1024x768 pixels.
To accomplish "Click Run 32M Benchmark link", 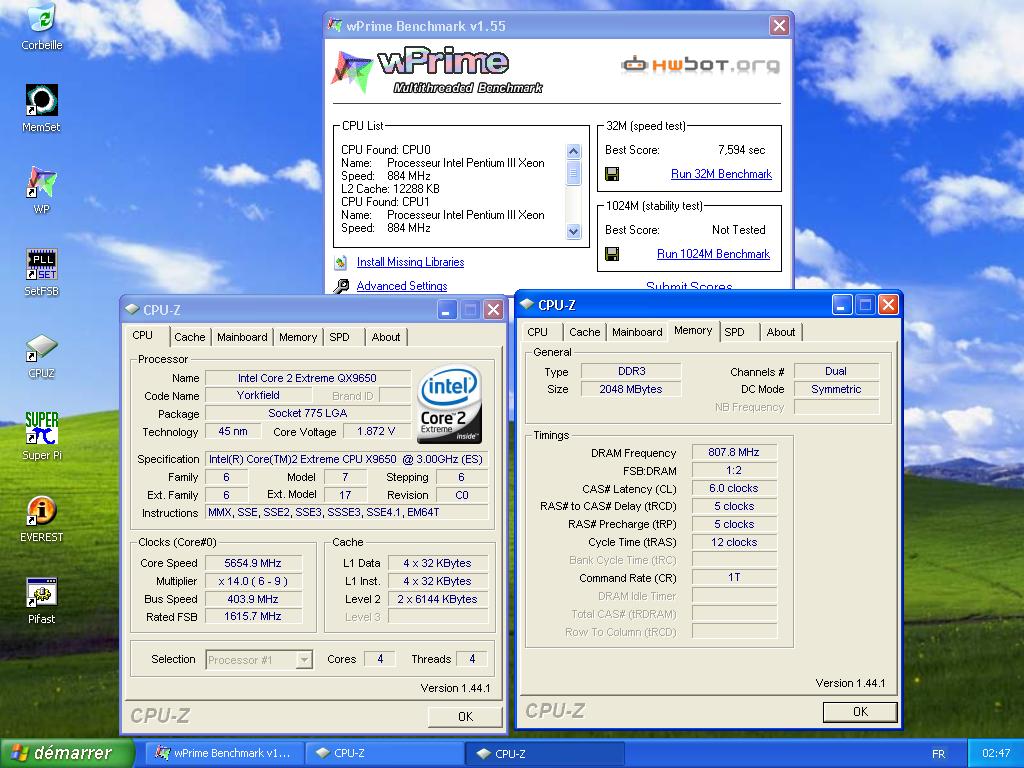I will click(x=721, y=174).
